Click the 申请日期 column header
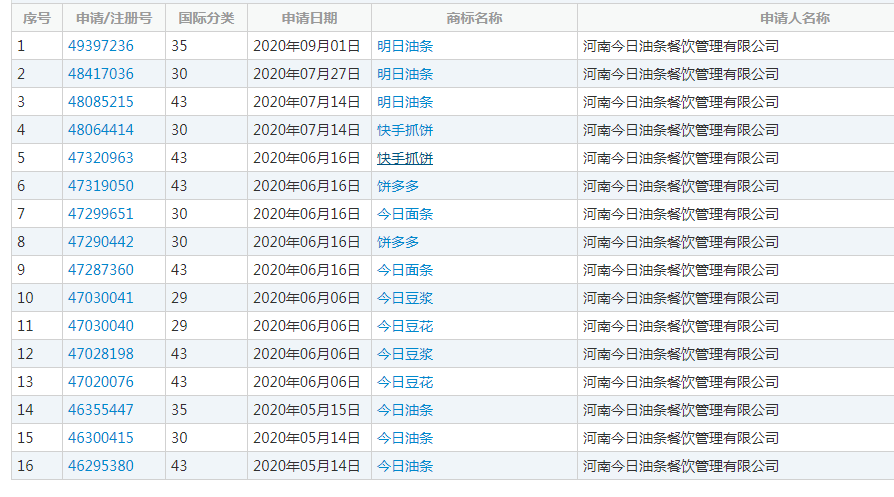This screenshot has height=497, width=894. (x=310, y=18)
